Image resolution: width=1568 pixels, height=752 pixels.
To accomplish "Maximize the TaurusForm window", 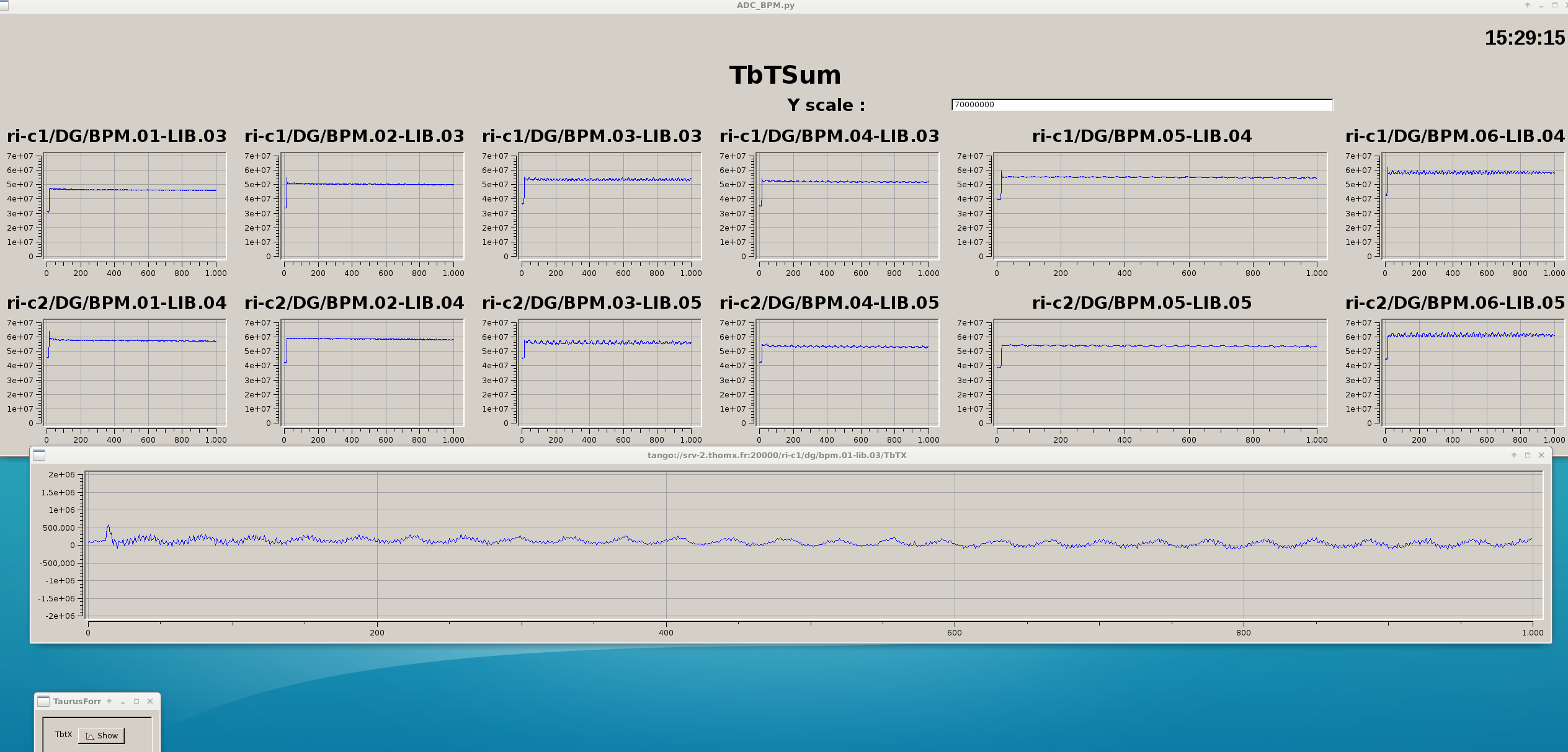I will 136,701.
